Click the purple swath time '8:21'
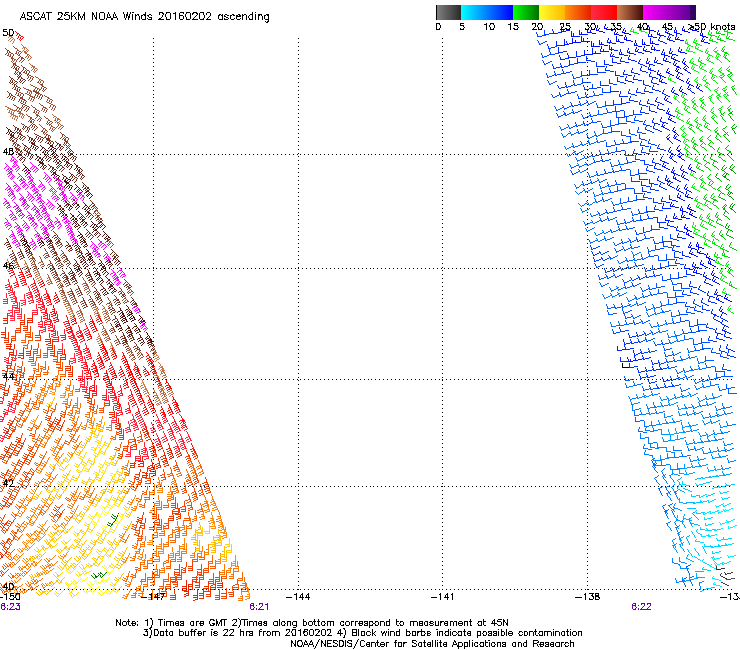The height and width of the screenshot is (650, 740). (x=259, y=607)
